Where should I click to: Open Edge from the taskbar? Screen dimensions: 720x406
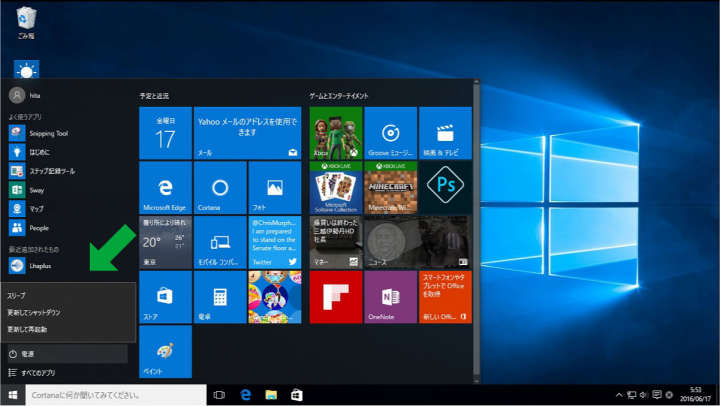pos(246,395)
